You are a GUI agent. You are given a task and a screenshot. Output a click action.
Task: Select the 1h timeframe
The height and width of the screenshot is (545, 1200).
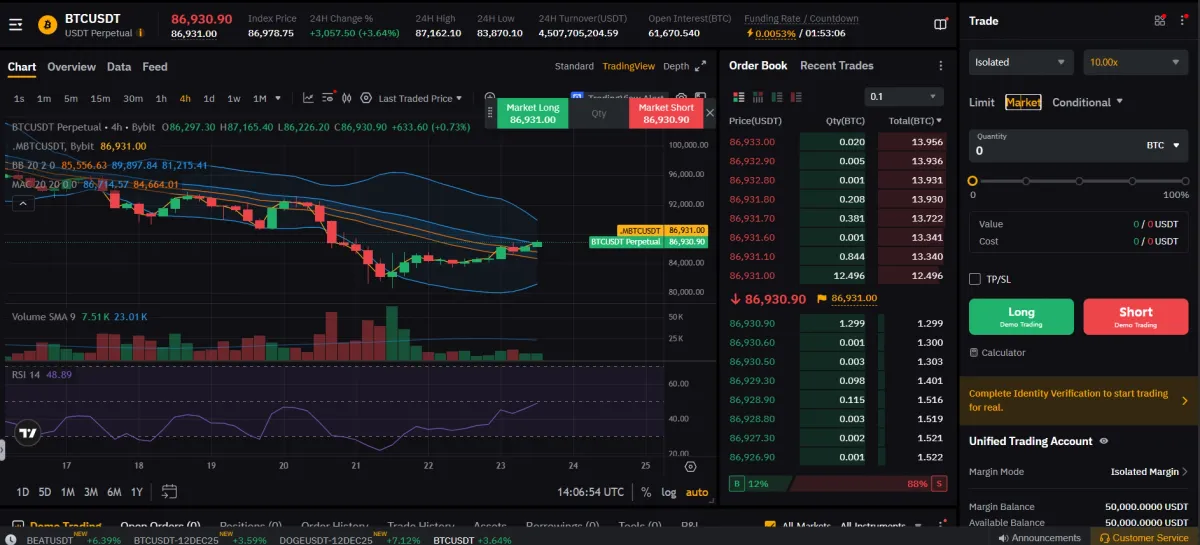(161, 98)
